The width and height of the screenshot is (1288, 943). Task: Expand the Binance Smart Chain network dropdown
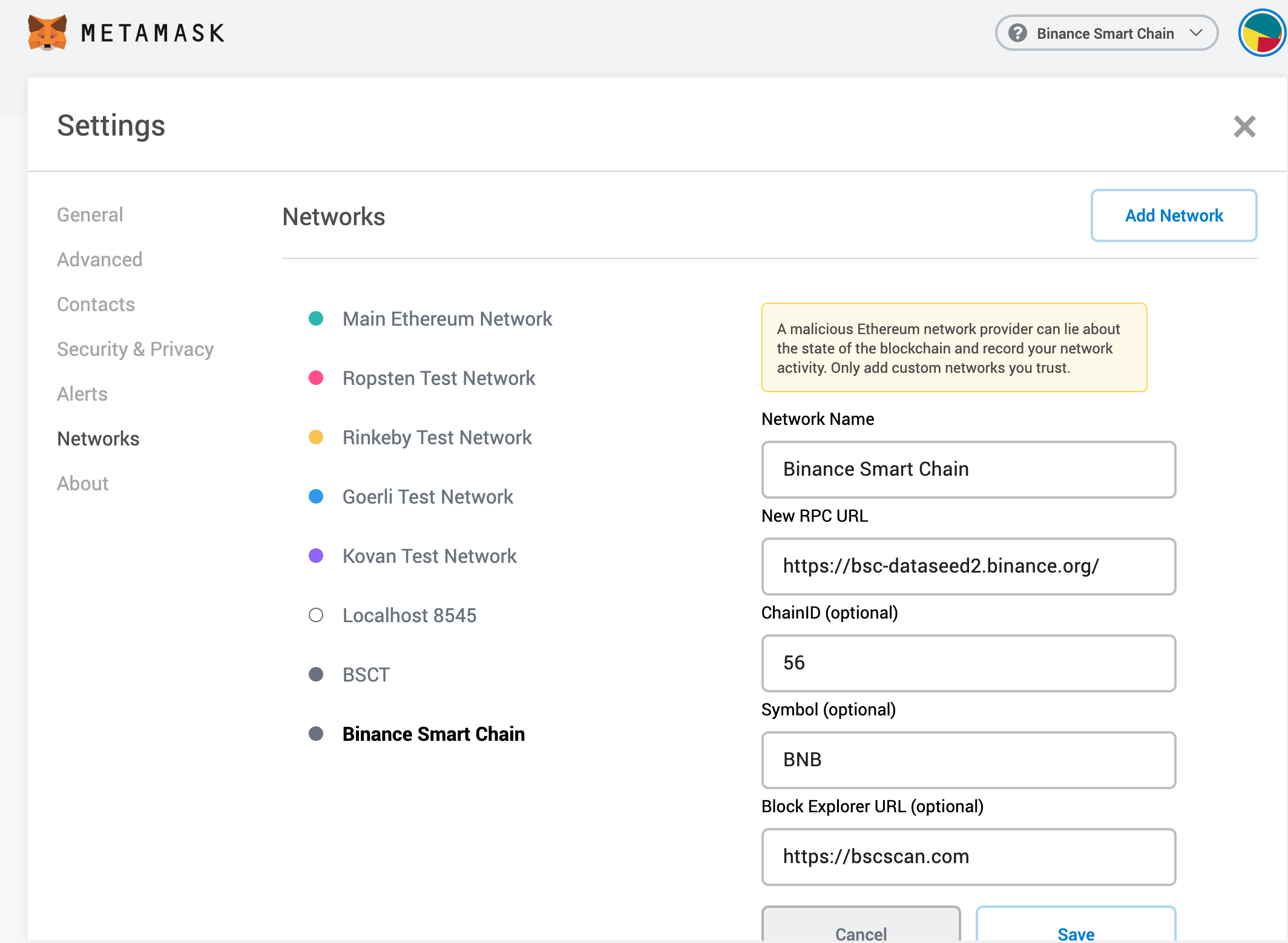pyautogui.click(x=1106, y=33)
